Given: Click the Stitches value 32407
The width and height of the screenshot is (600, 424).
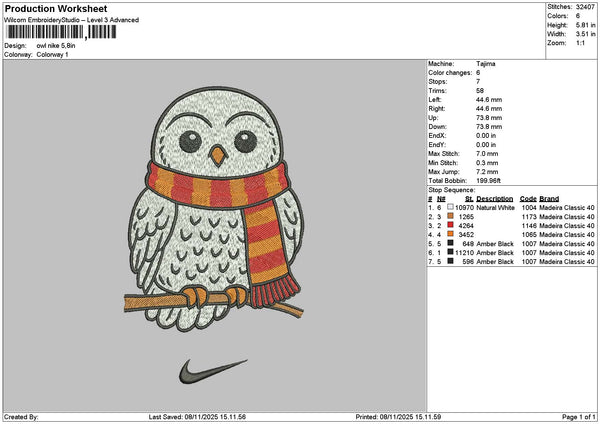Looking at the screenshot, I should (x=585, y=7).
